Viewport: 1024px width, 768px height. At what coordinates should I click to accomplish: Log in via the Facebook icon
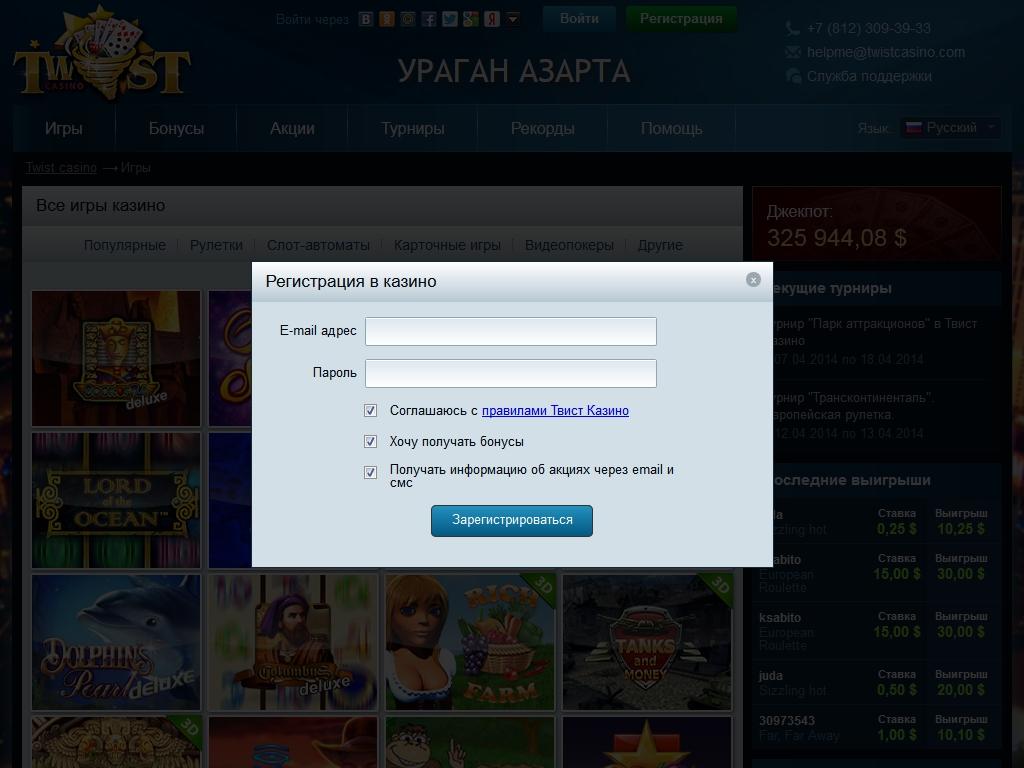pyautogui.click(x=429, y=19)
